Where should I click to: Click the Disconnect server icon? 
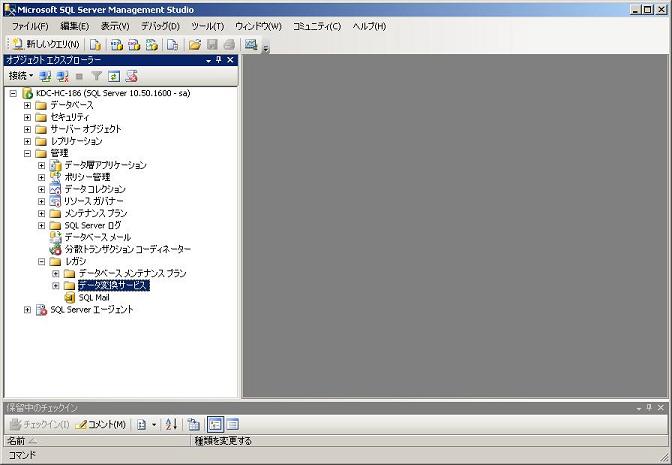(63, 76)
